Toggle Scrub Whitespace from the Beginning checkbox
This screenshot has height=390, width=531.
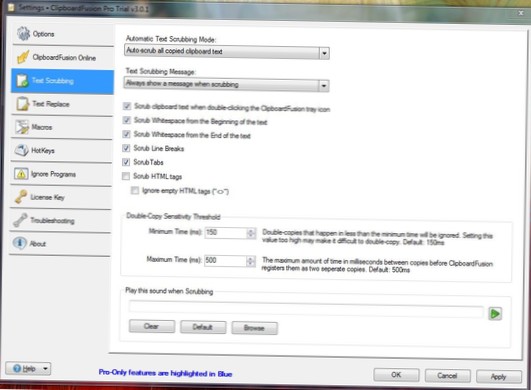[127, 120]
